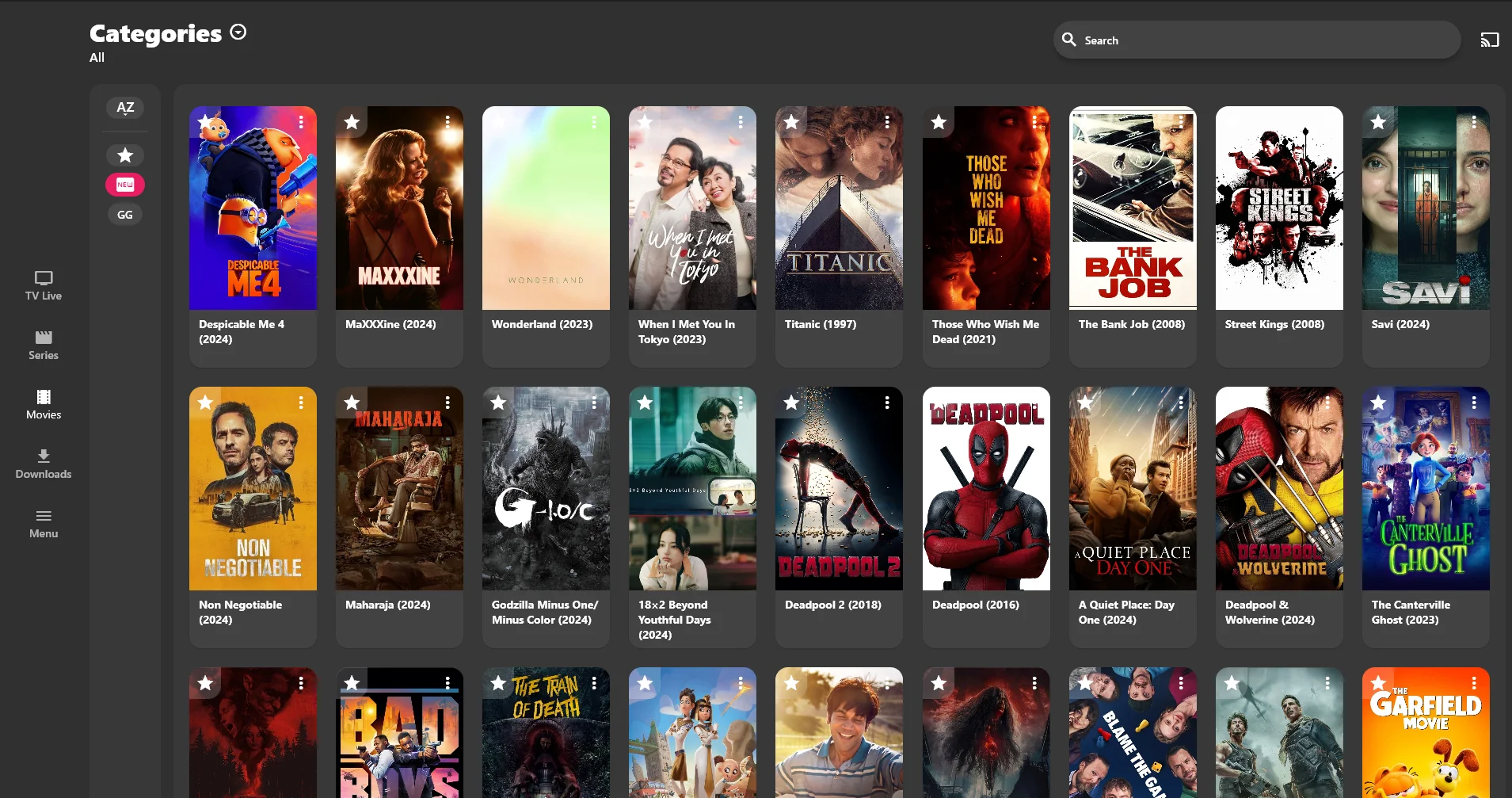Image resolution: width=1512 pixels, height=798 pixels.
Task: Open options menu on When I Met You In Tokyo
Action: (741, 122)
